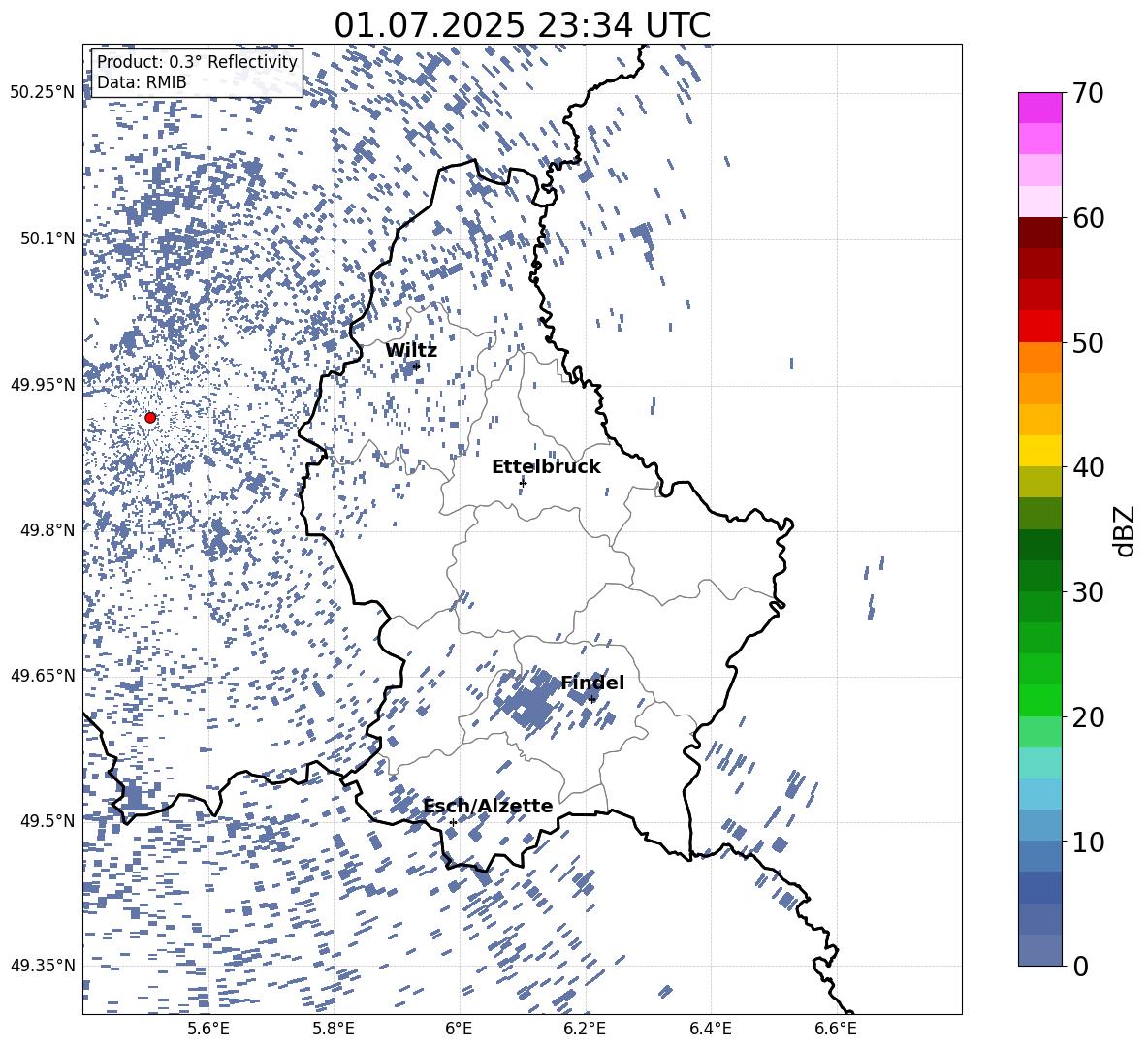Click the yellow 40 dBZ swatch
Viewport: 1148px width, 1048px height.
(1040, 451)
